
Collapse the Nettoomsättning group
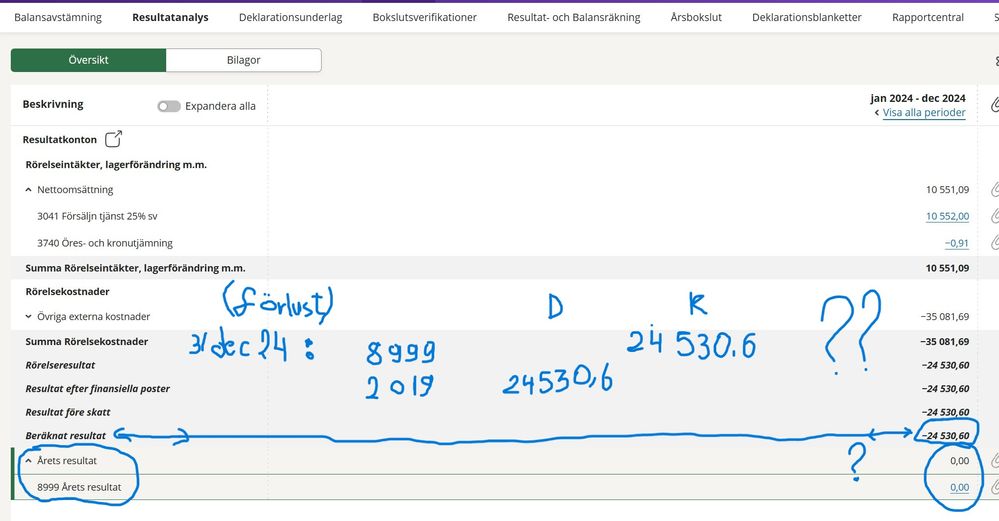click(29, 190)
